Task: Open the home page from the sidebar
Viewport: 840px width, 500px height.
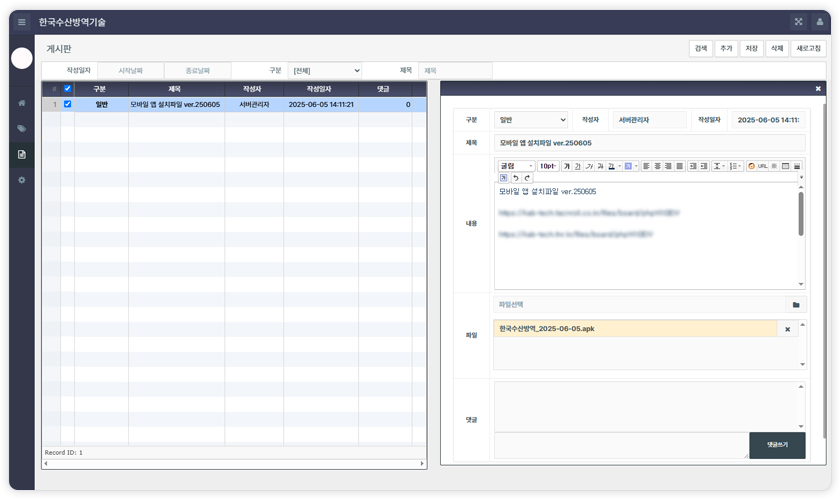Action: 21,103
